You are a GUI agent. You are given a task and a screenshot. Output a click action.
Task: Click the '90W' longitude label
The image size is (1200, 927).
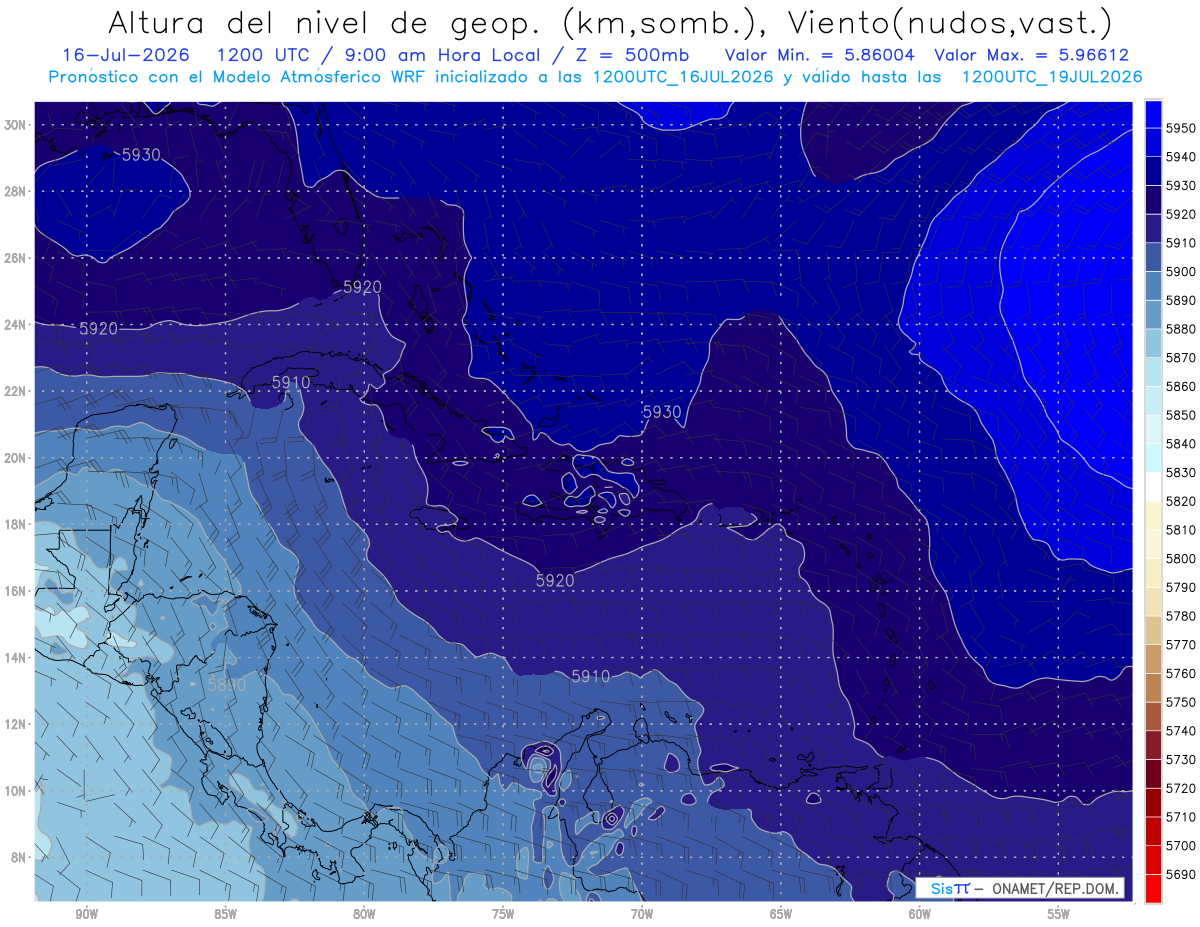click(86, 914)
